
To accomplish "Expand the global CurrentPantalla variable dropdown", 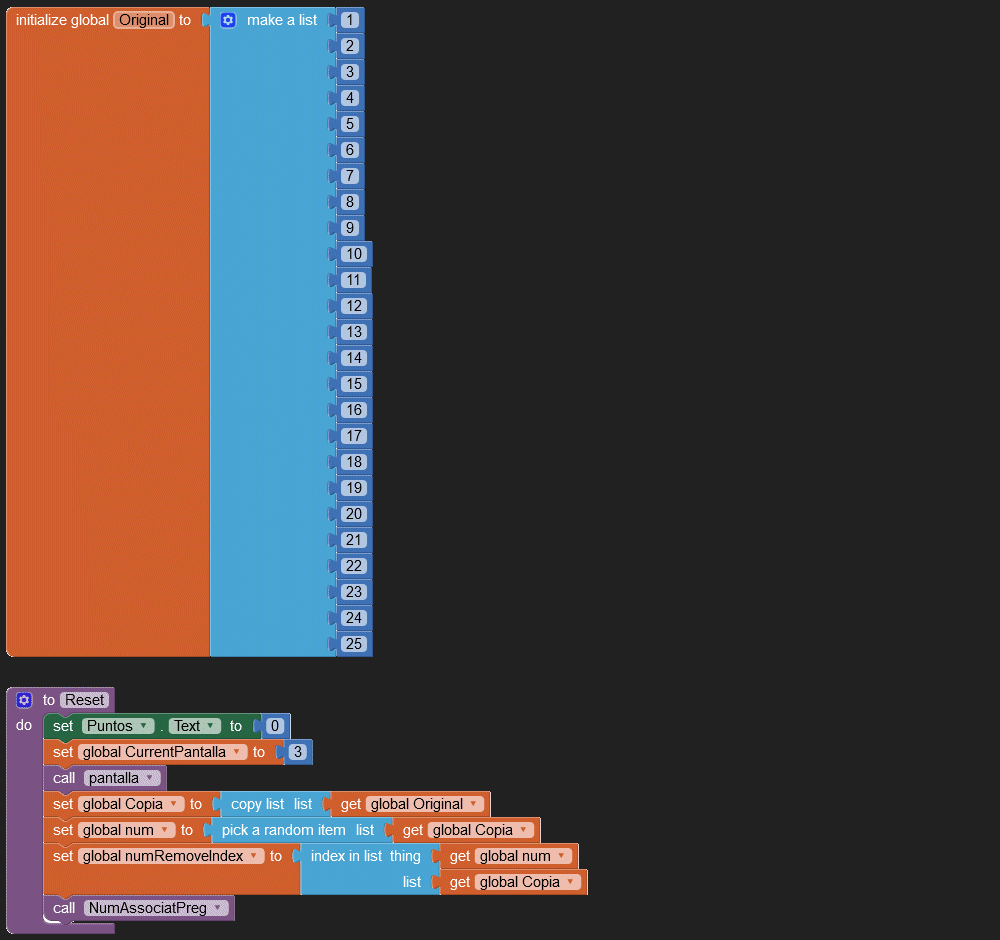I will coord(237,752).
